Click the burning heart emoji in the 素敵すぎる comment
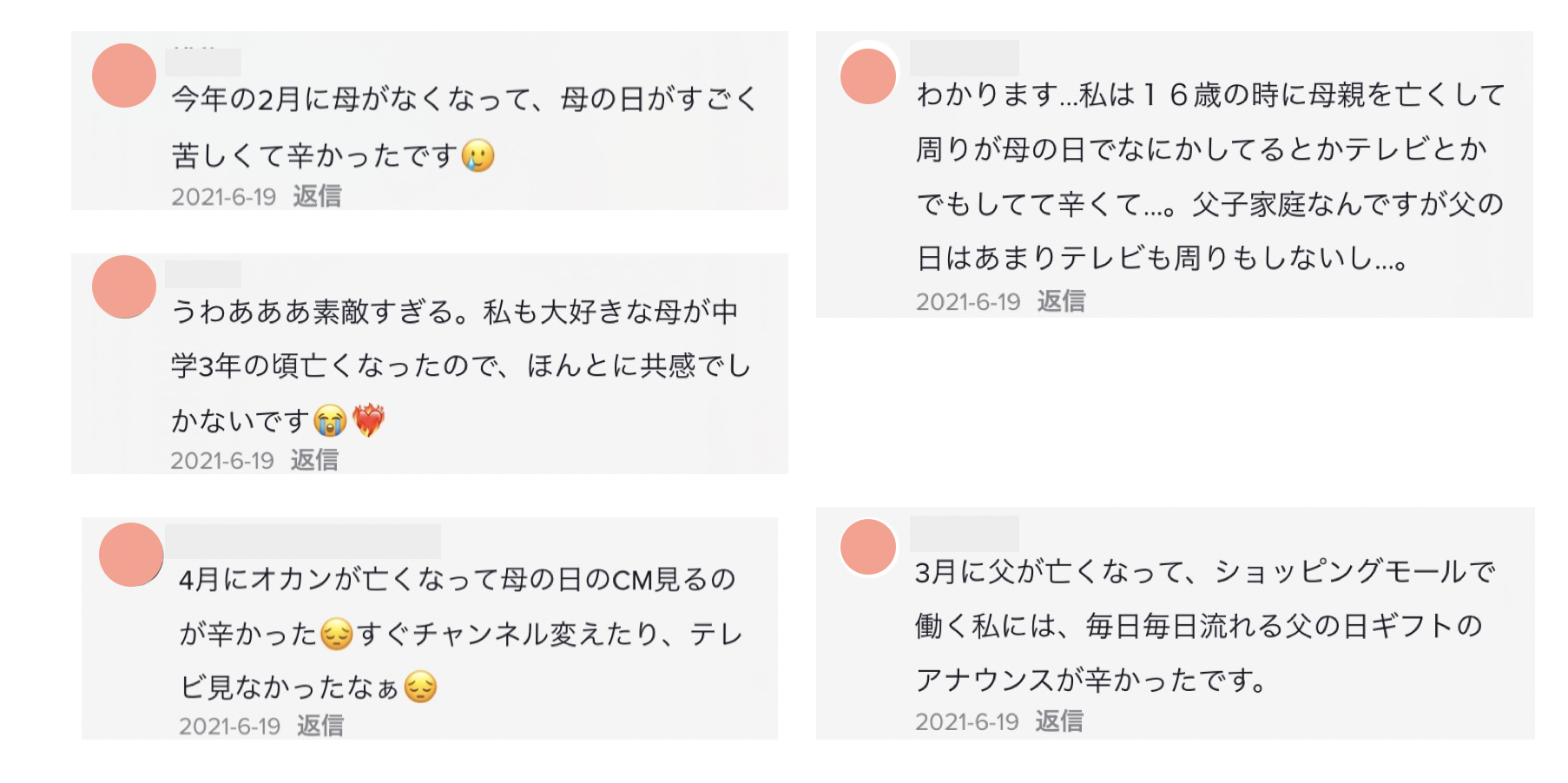 point(369,420)
